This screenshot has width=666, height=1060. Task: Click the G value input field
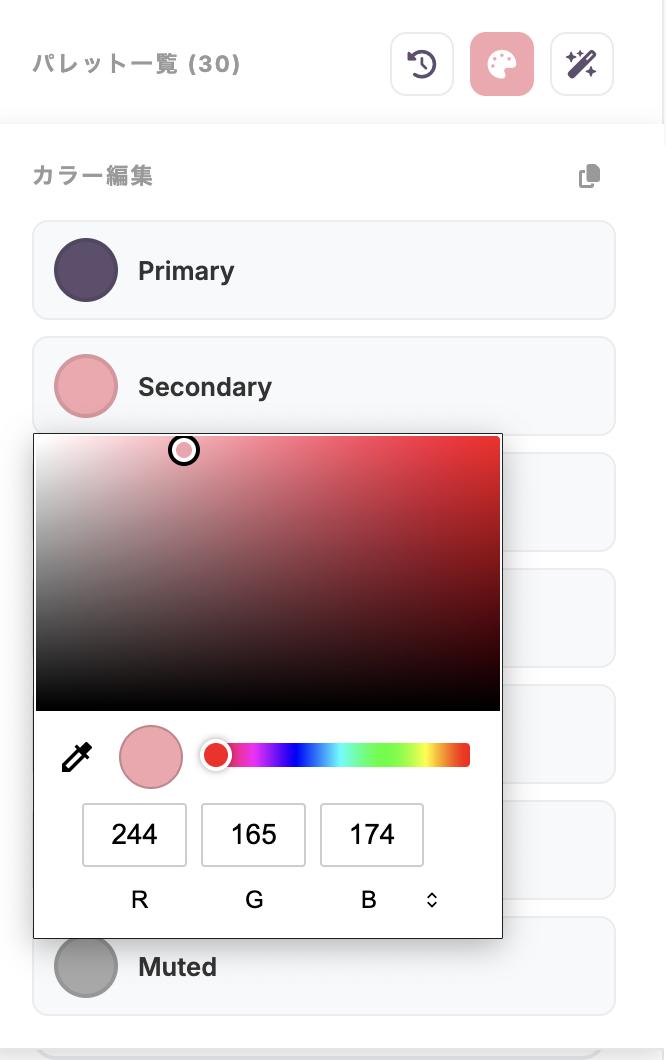(253, 834)
